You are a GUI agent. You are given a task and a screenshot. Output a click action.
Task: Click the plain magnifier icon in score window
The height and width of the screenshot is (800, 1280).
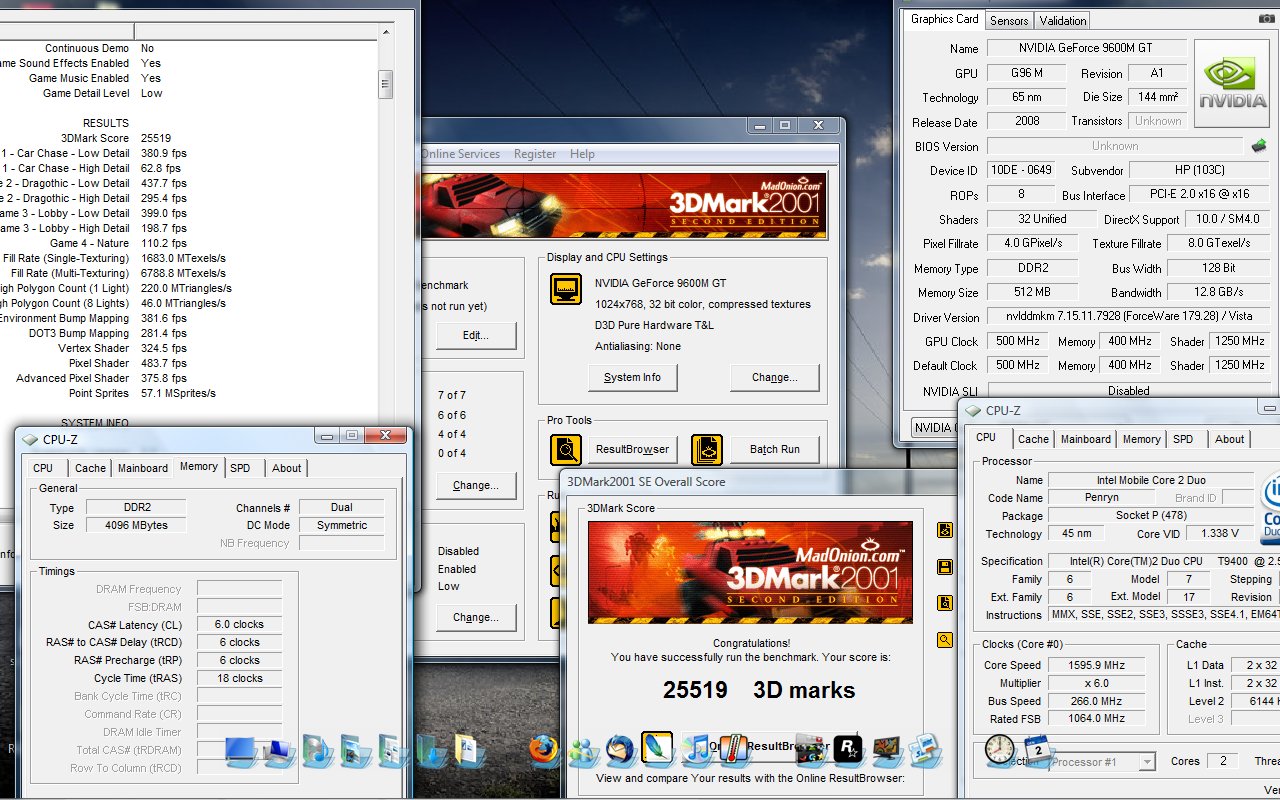[x=944, y=640]
